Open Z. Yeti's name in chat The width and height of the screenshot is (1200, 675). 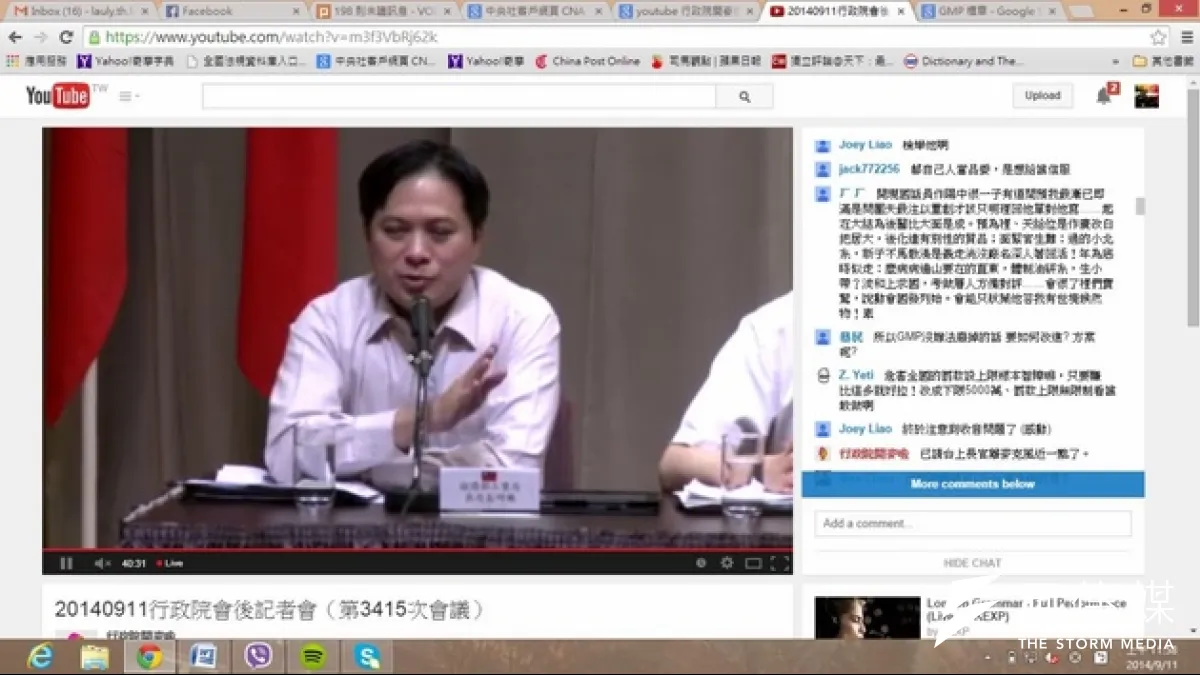point(856,374)
